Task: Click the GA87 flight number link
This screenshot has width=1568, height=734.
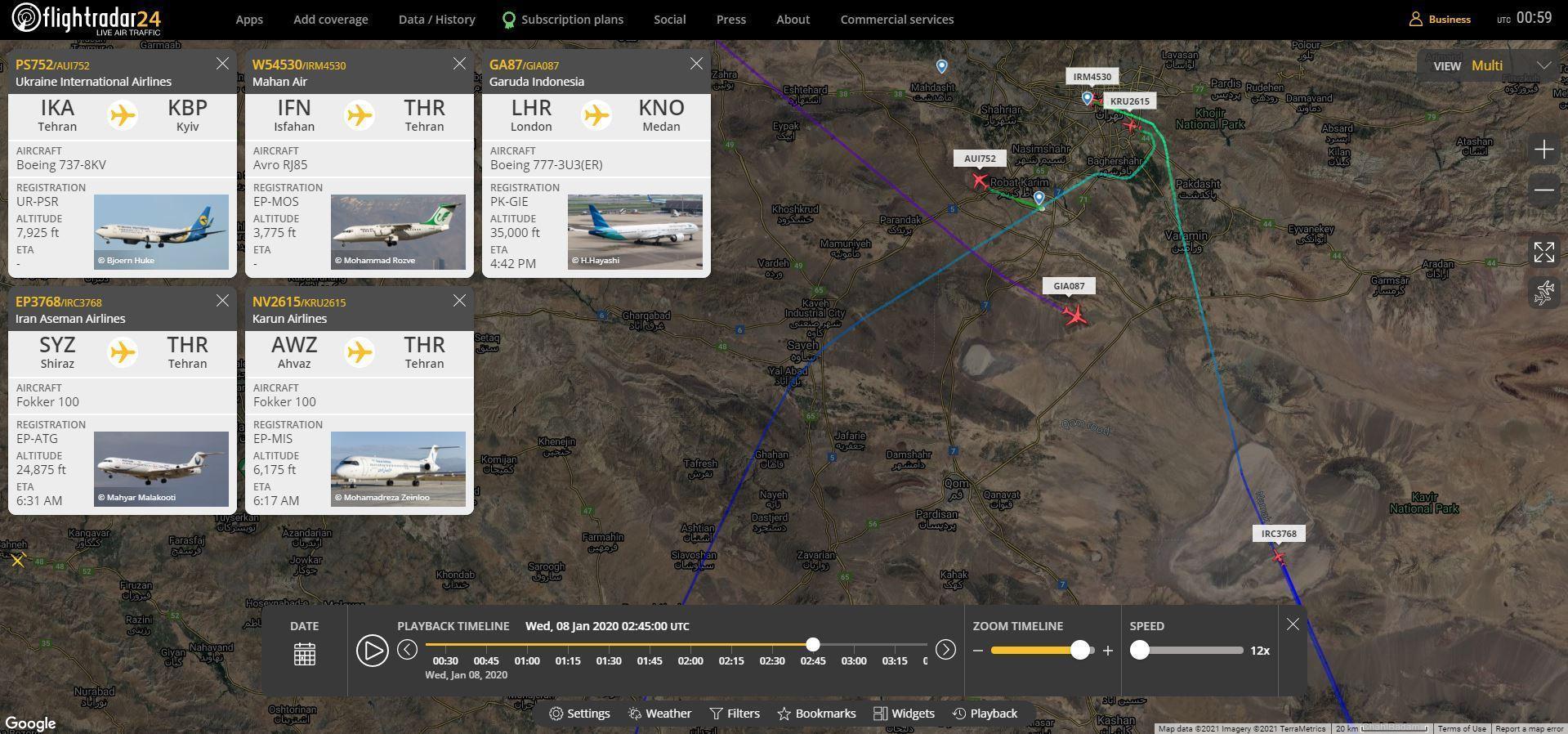Action: 506,65
